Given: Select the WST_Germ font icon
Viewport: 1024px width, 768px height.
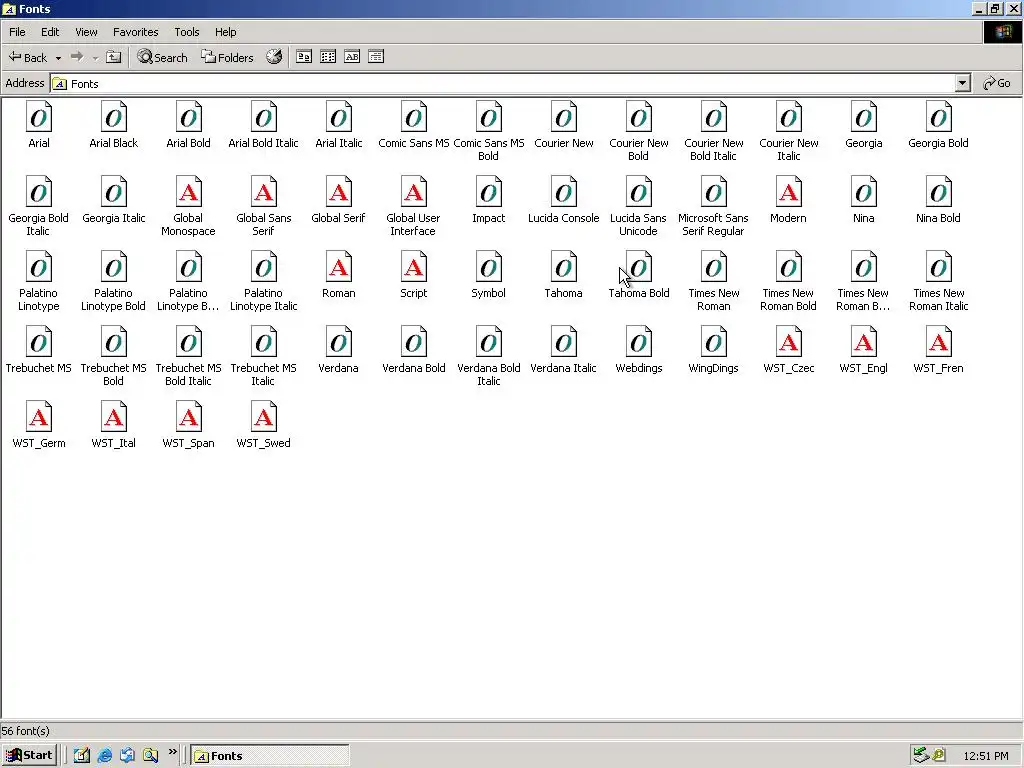Looking at the screenshot, I should [39, 418].
